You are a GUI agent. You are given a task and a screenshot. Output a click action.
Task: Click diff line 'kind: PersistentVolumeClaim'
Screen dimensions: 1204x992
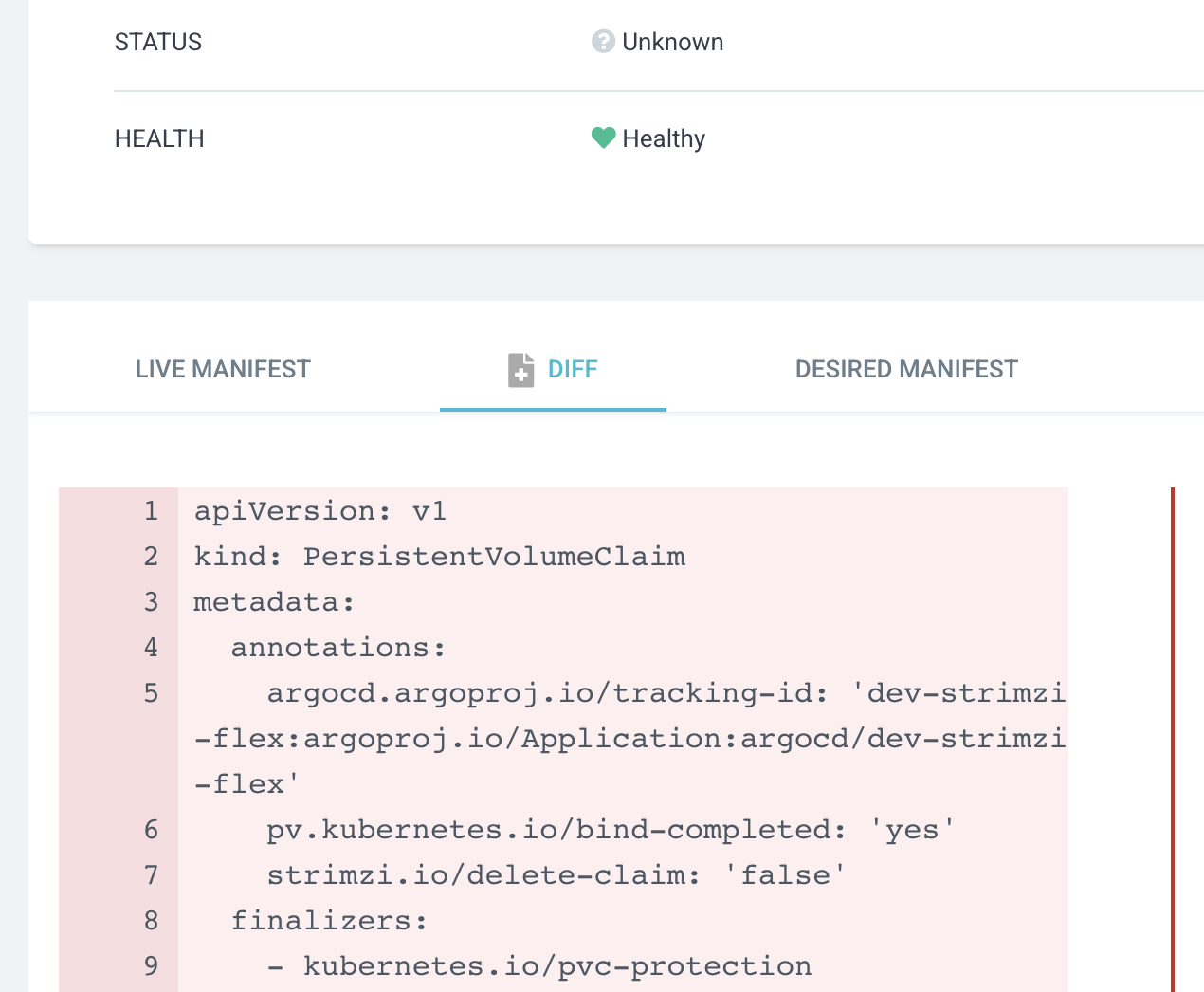[x=440, y=557]
